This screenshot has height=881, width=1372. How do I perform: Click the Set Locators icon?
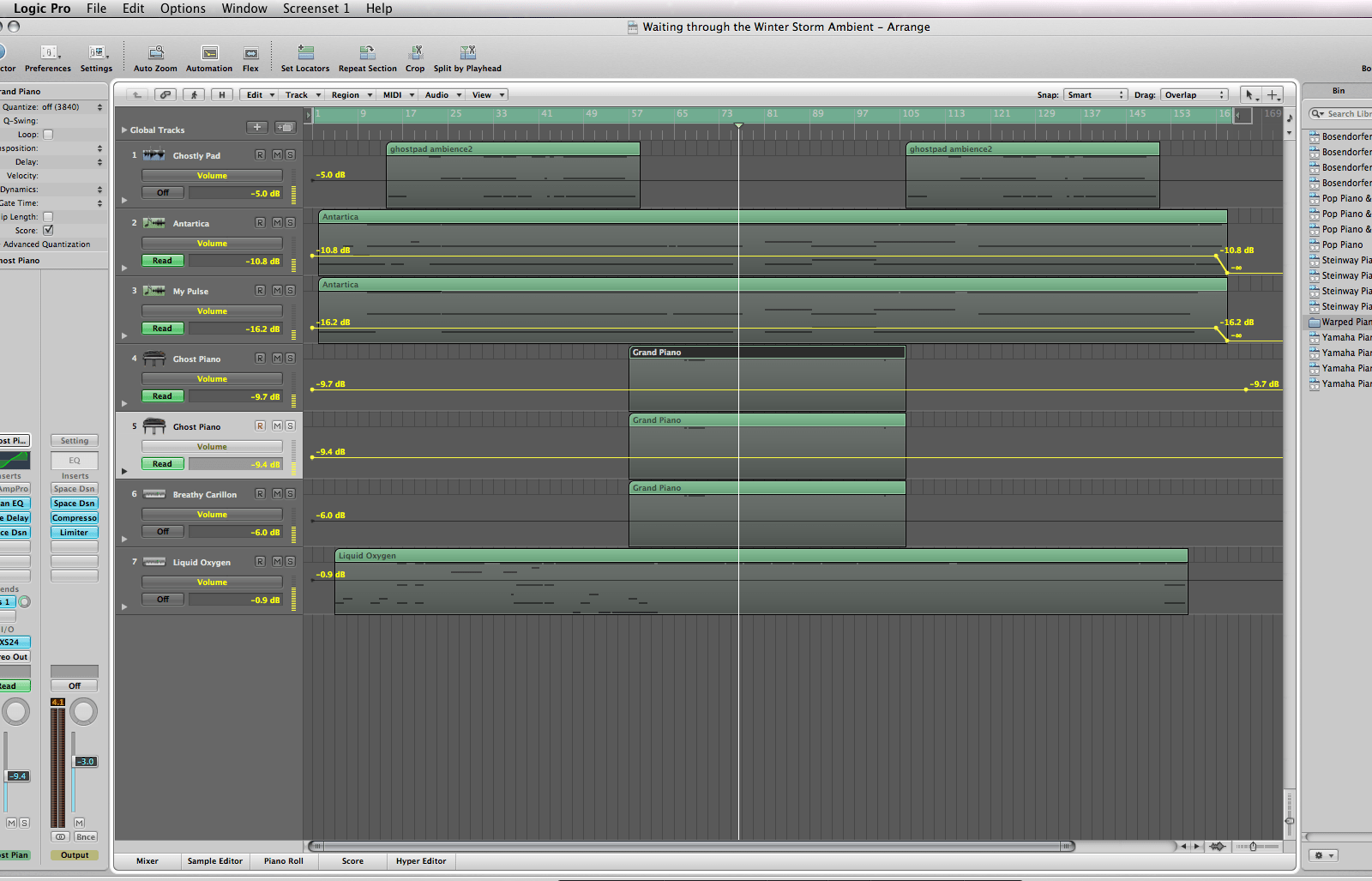tap(305, 53)
